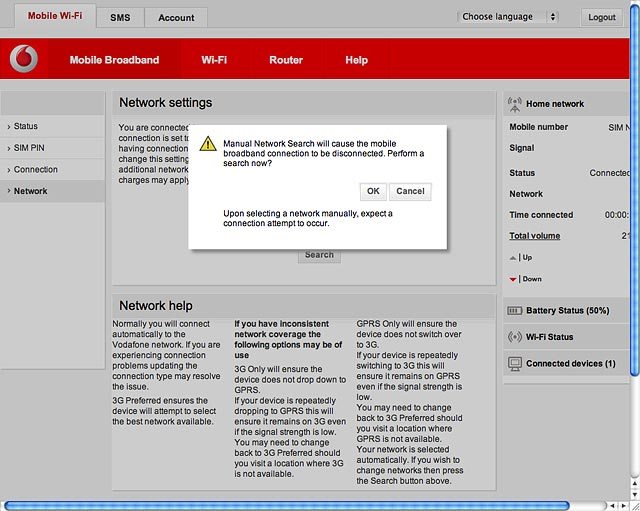Switch to the Mobile Wi-Fi tab

pyautogui.click(x=55, y=16)
